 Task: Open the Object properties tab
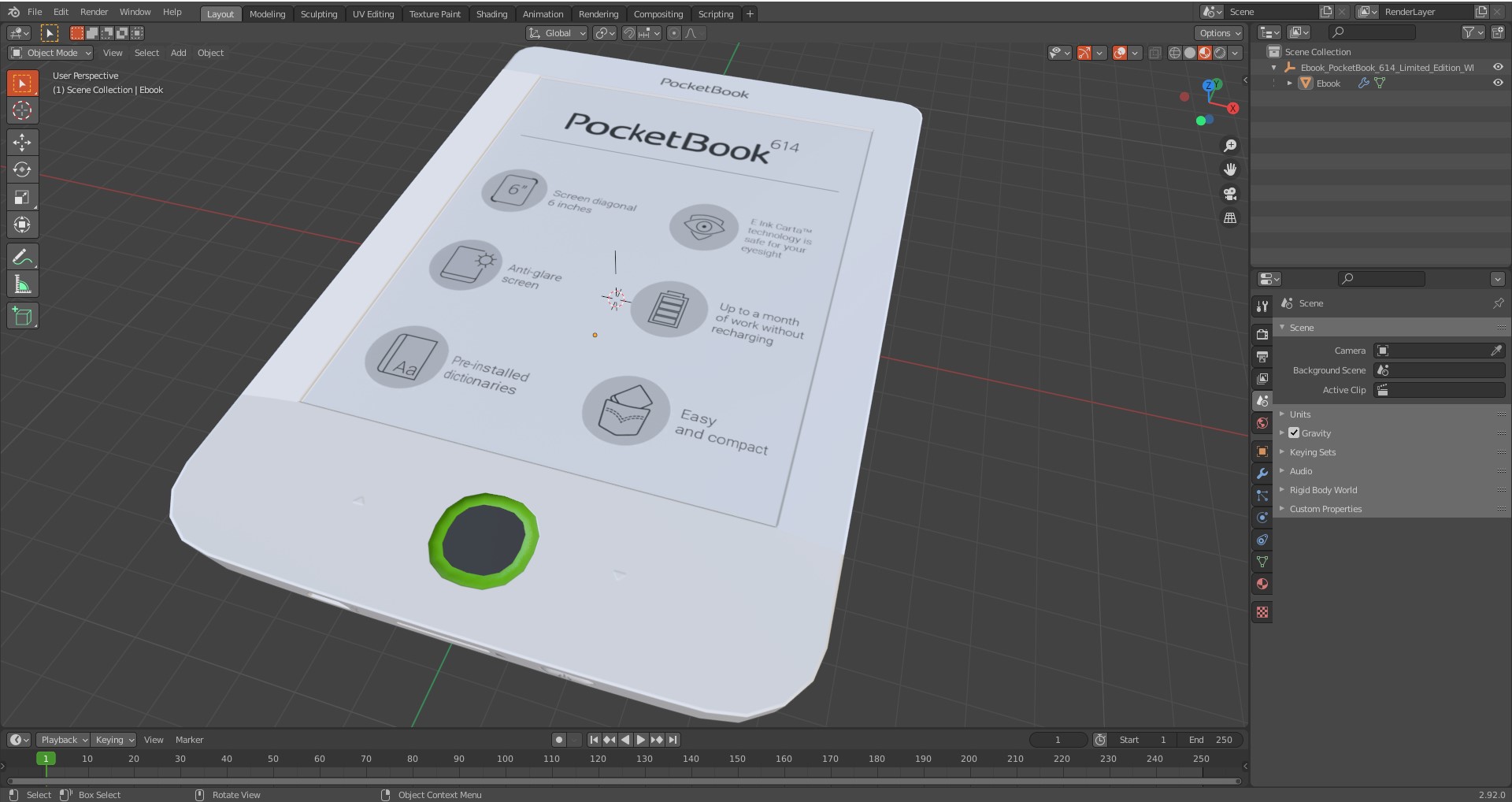1262,451
